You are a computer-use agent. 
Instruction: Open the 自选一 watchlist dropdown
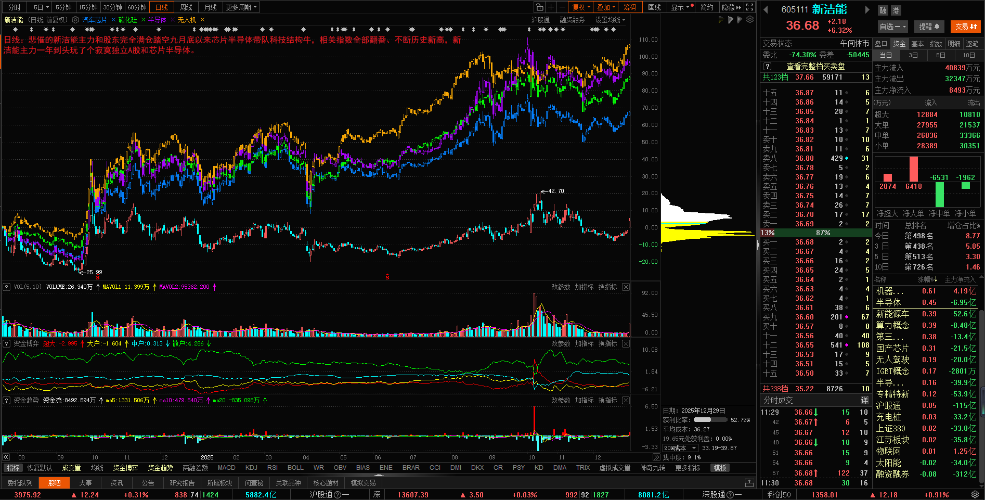pyautogui.click(x=892, y=26)
